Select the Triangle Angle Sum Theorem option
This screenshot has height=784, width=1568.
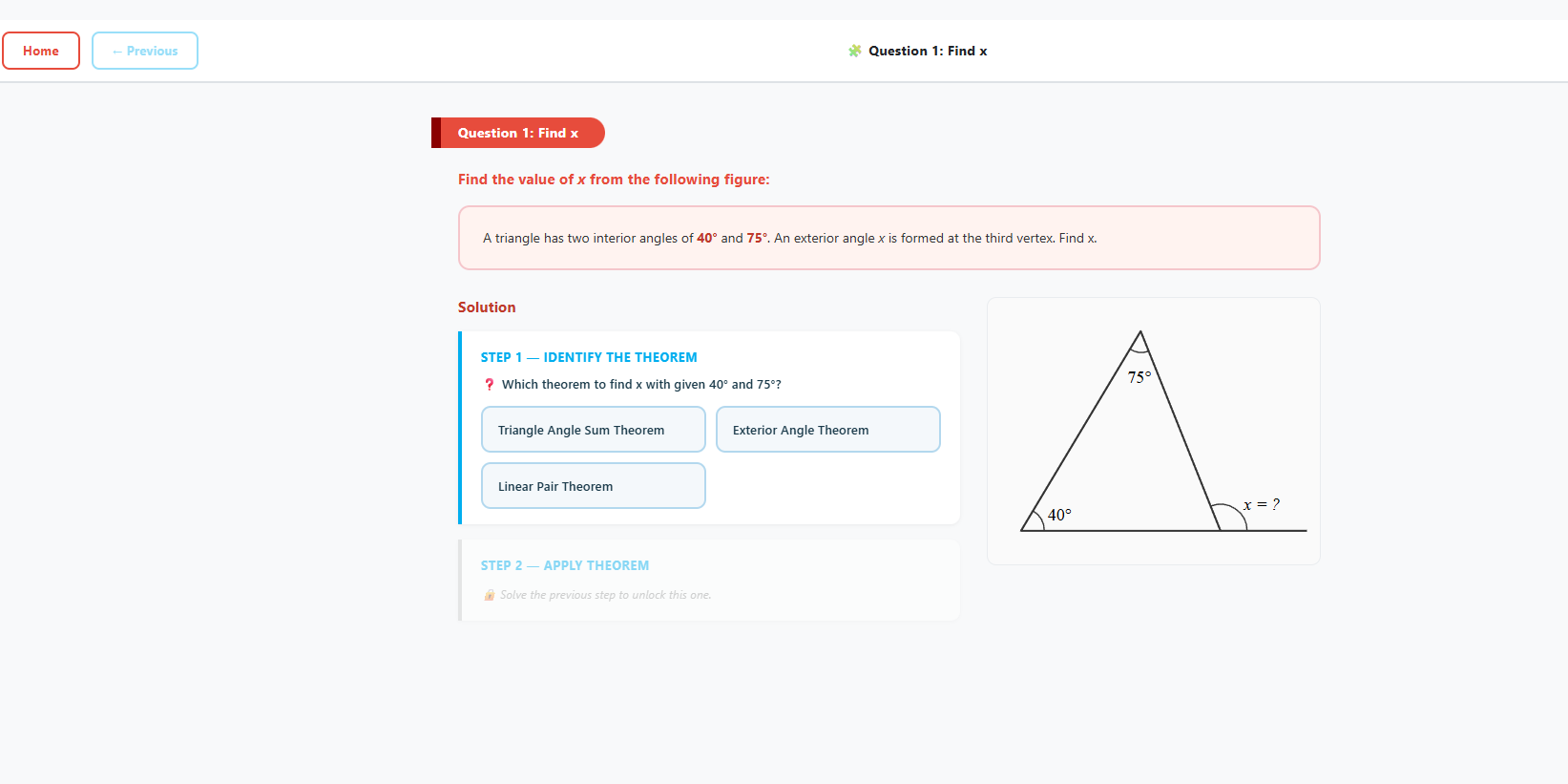tap(593, 430)
